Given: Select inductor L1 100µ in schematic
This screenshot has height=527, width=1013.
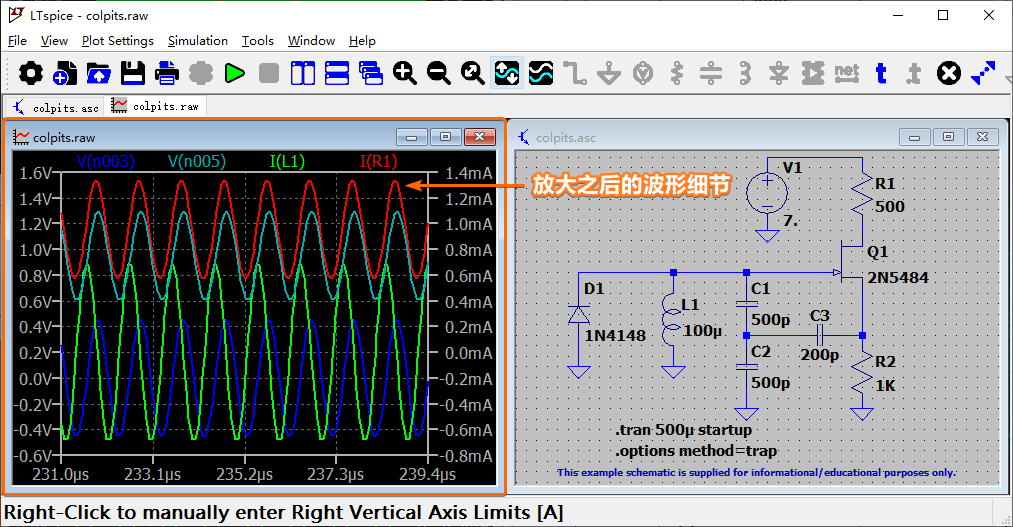Looking at the screenshot, I should coord(672,320).
